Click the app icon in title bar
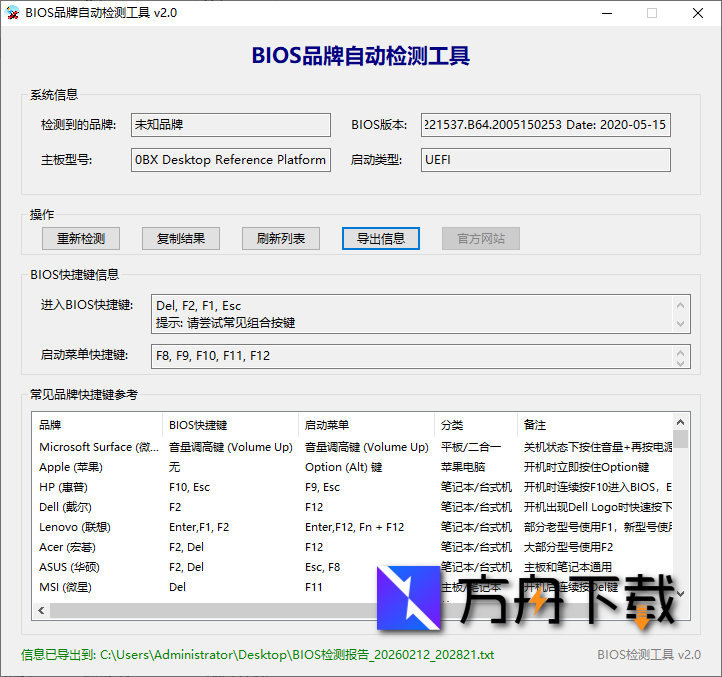Screen dimensions: 722x677 [12, 12]
